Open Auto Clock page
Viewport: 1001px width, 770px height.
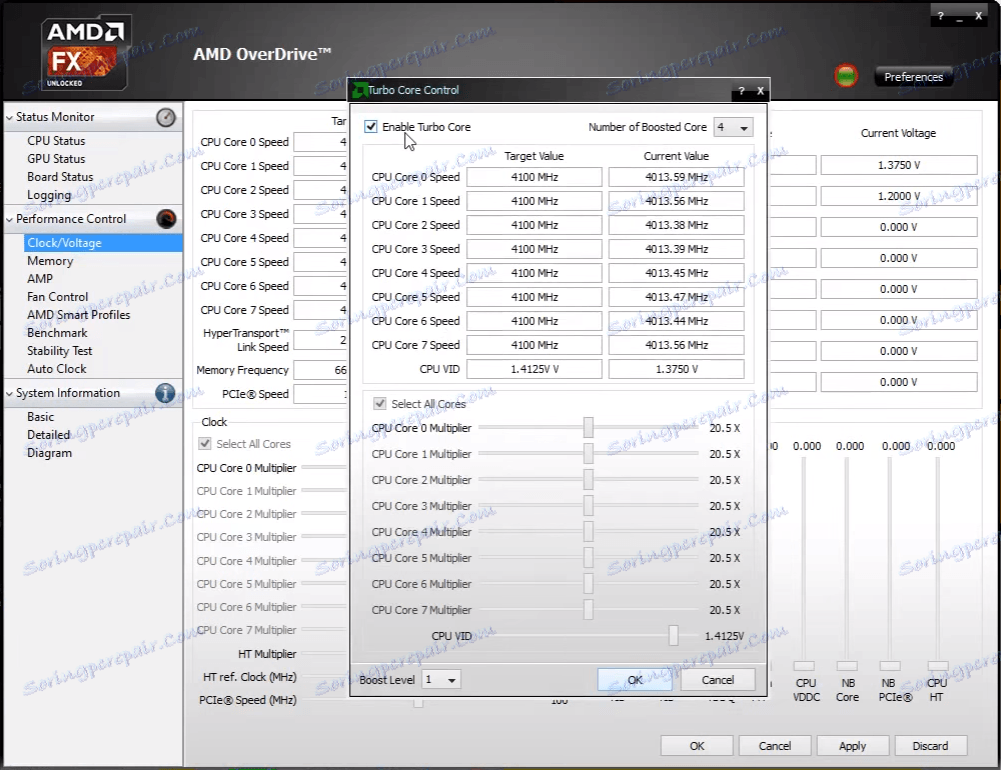(x=56, y=368)
